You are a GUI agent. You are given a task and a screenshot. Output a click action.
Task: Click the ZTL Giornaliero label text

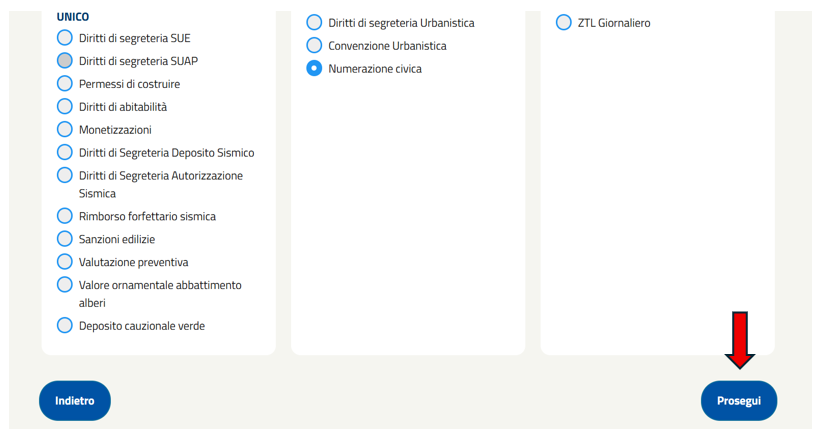[x=614, y=23]
